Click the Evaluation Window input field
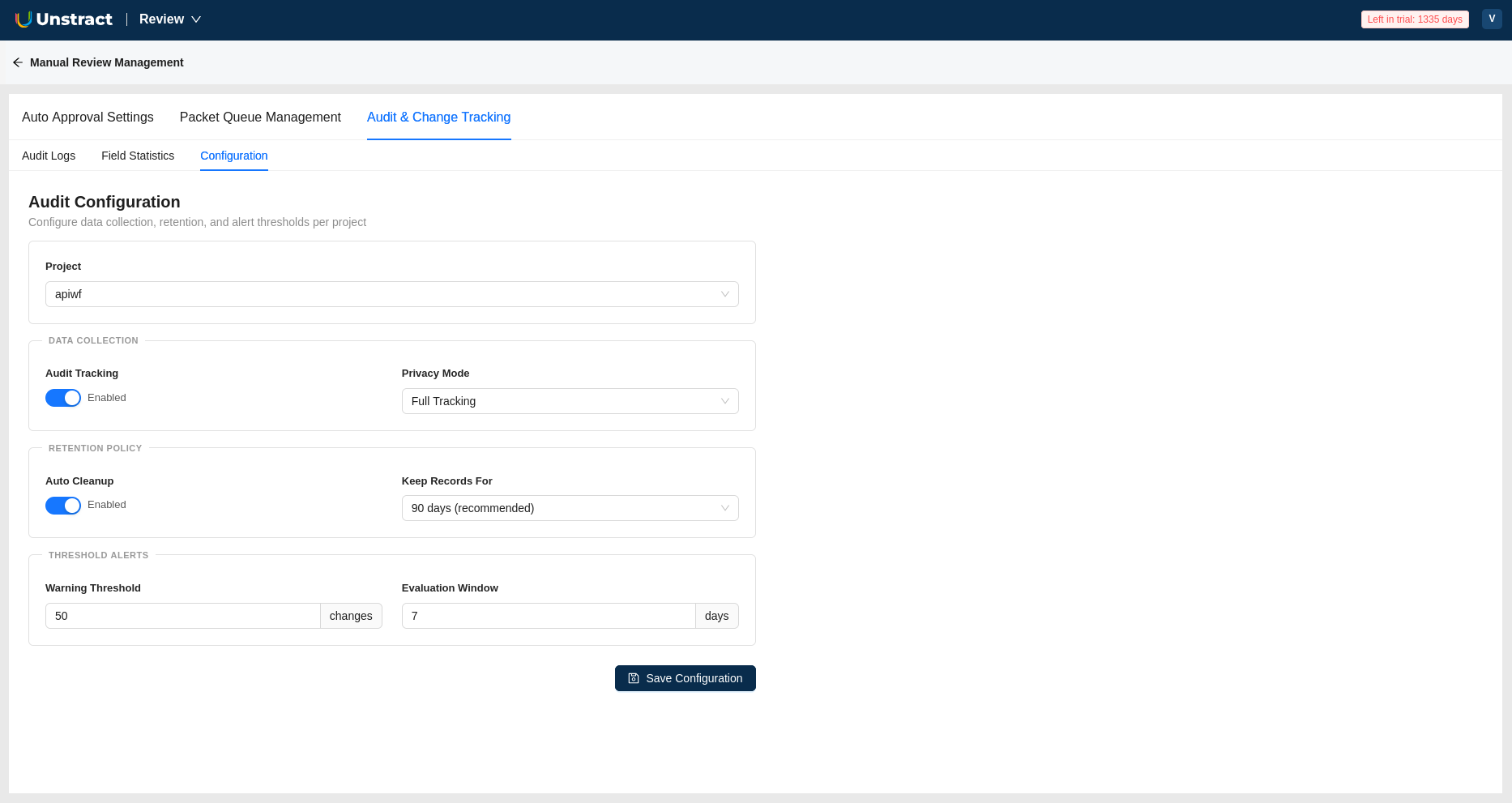The image size is (1512, 803). (549, 616)
